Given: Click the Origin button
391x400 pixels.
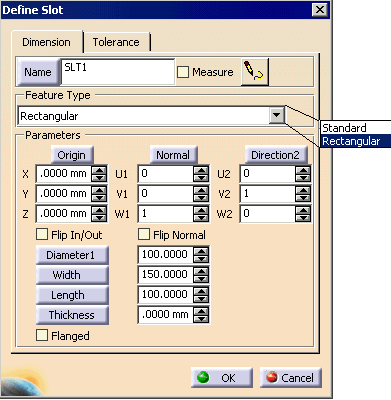Looking at the screenshot, I should [72, 155].
